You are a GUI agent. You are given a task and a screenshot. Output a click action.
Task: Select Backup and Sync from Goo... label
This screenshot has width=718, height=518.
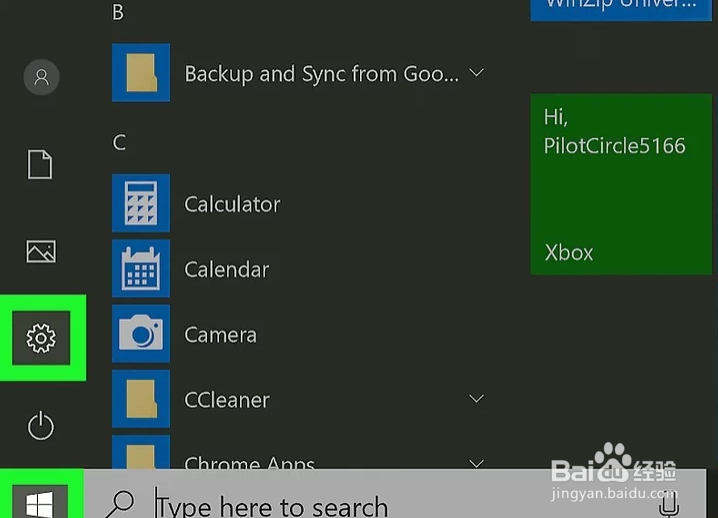pyautogui.click(x=321, y=74)
